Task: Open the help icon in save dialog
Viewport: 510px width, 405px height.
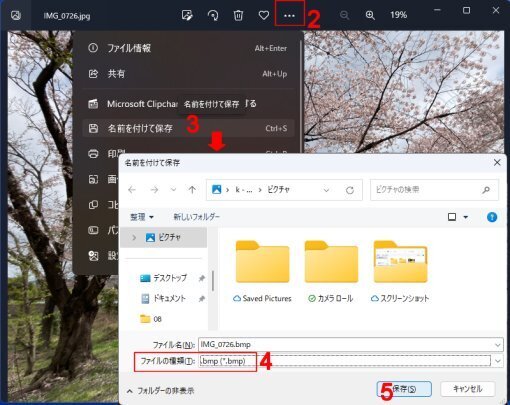Action: point(492,217)
